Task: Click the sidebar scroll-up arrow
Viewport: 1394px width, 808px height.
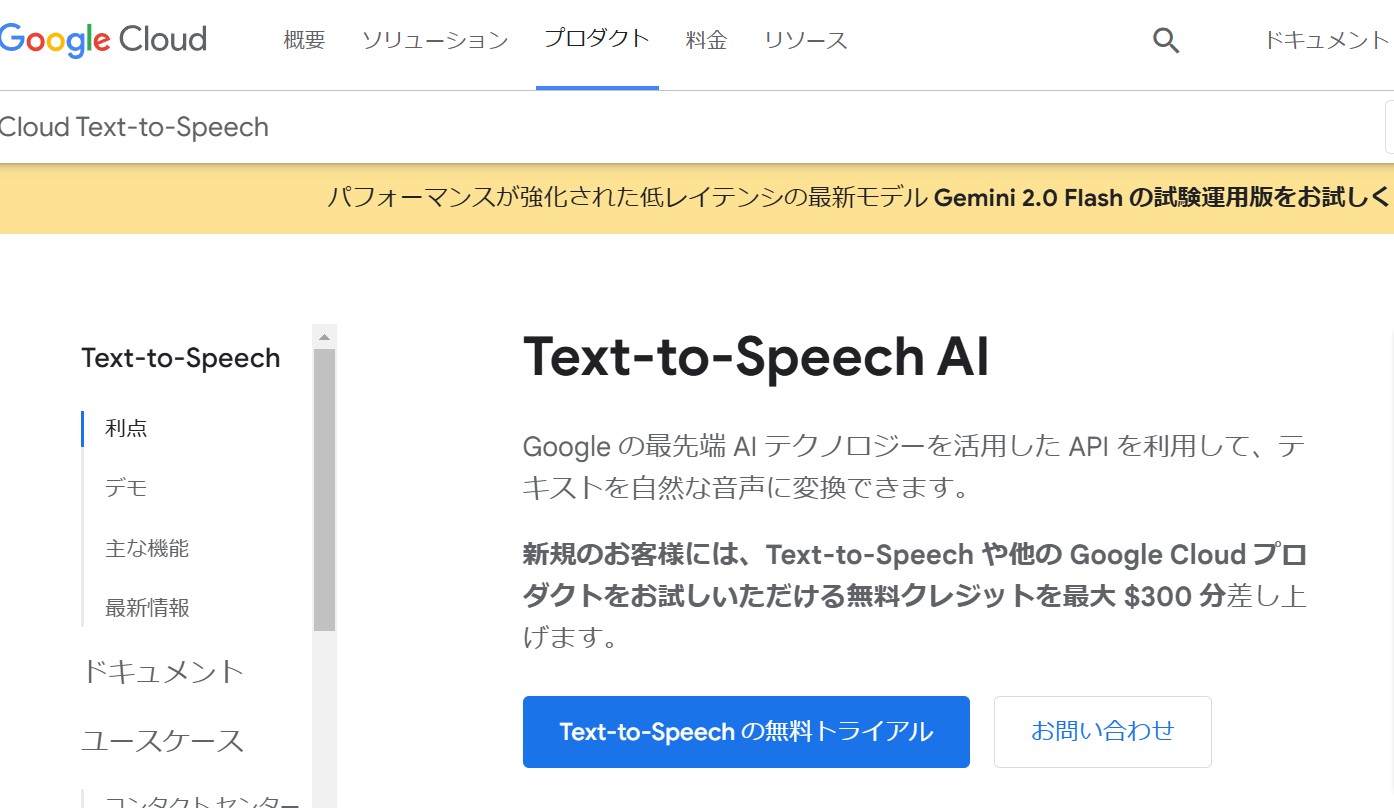Action: point(324,336)
